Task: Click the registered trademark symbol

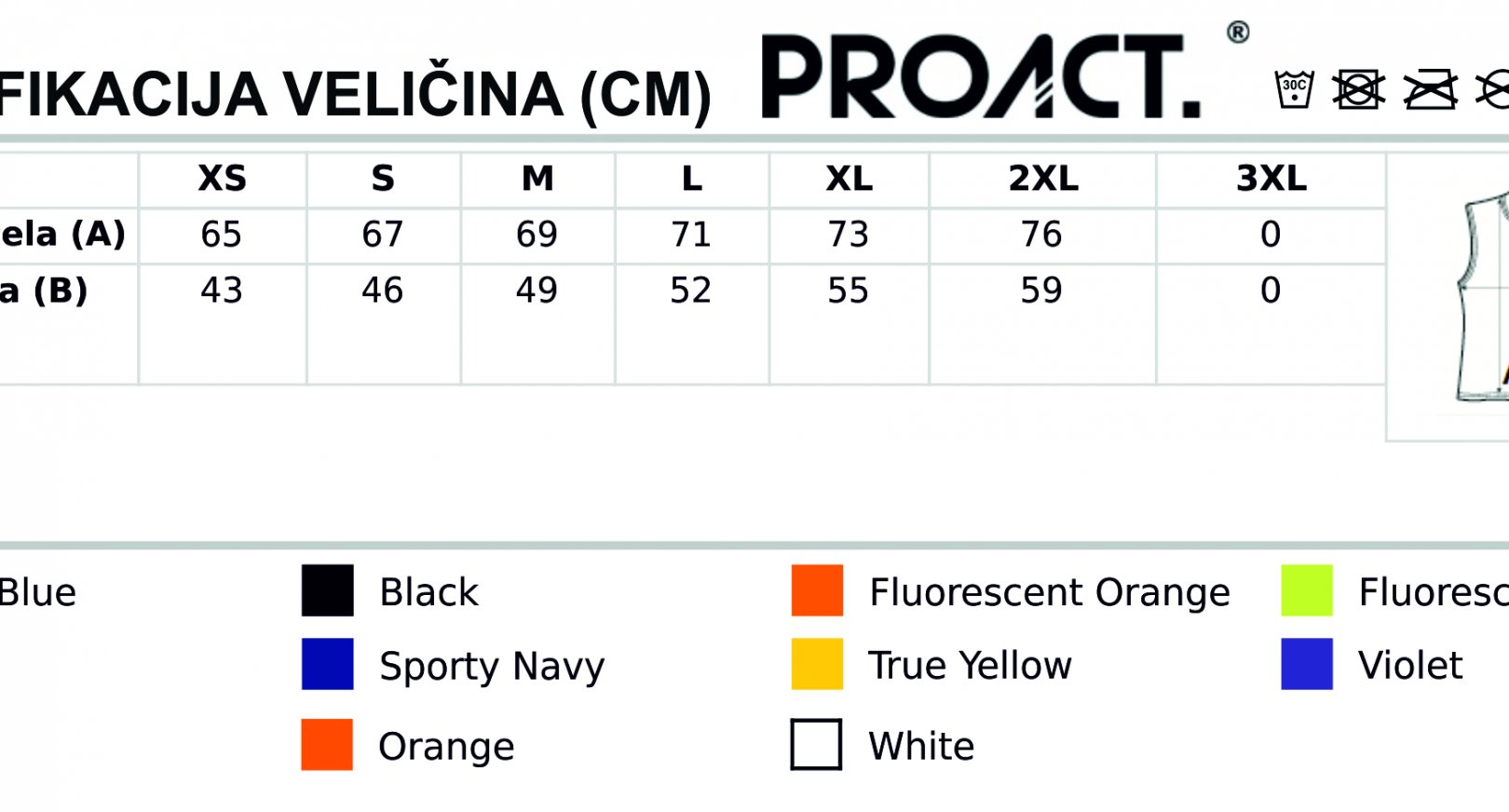Action: point(1238,33)
